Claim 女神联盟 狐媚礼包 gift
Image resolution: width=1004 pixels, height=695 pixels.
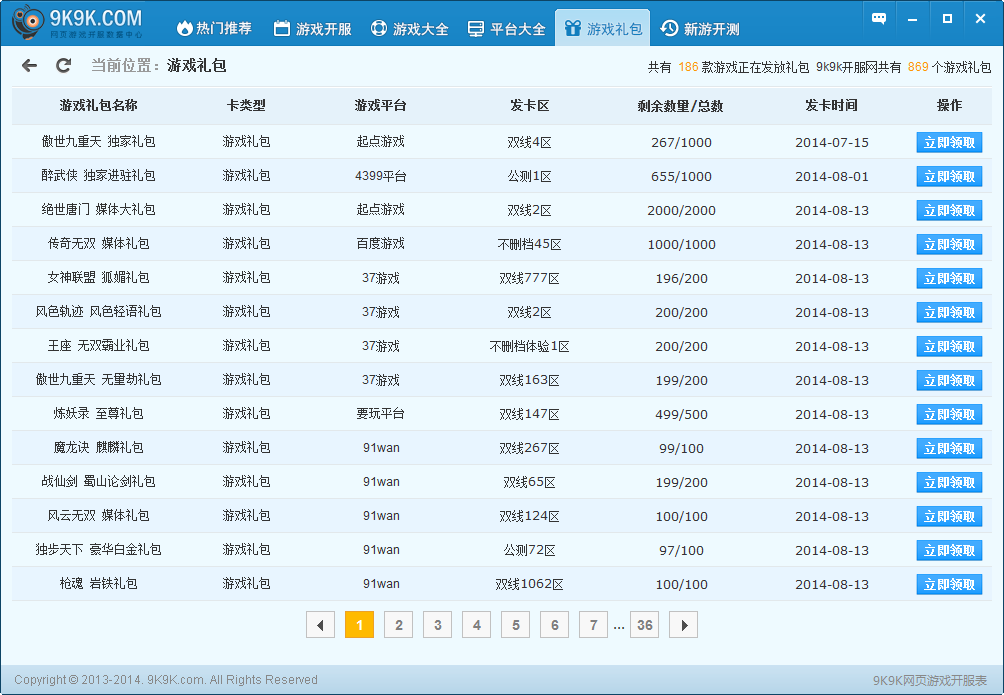coord(949,278)
